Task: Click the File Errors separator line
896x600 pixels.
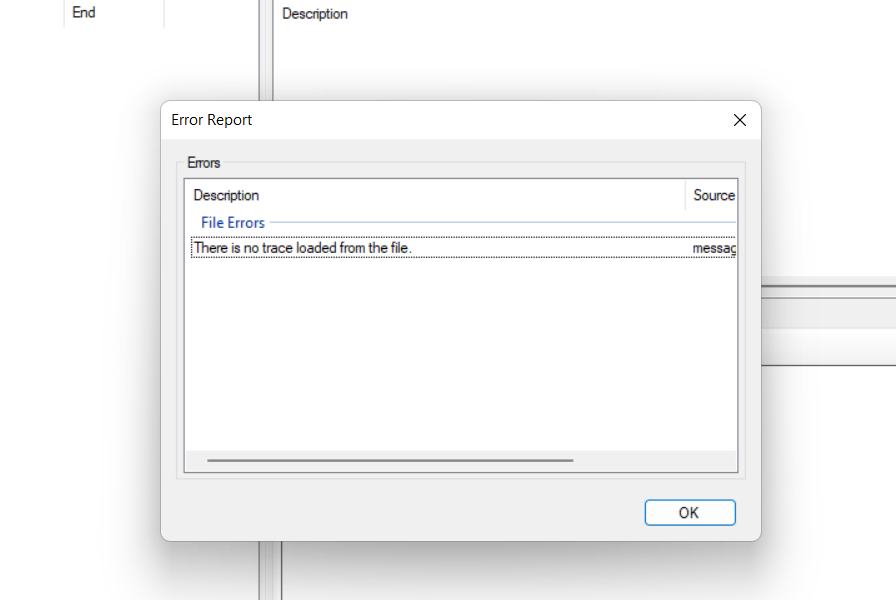Action: (x=450, y=222)
